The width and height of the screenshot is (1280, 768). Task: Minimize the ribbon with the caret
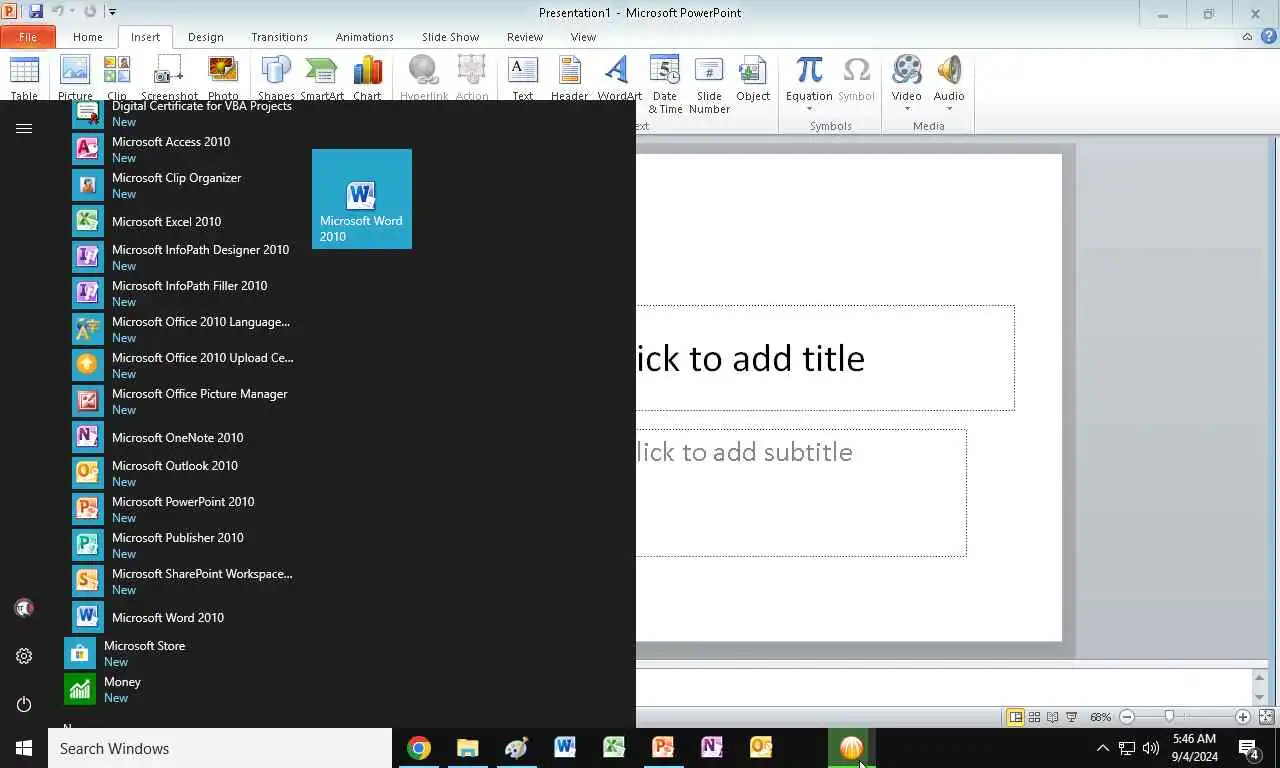[1247, 37]
